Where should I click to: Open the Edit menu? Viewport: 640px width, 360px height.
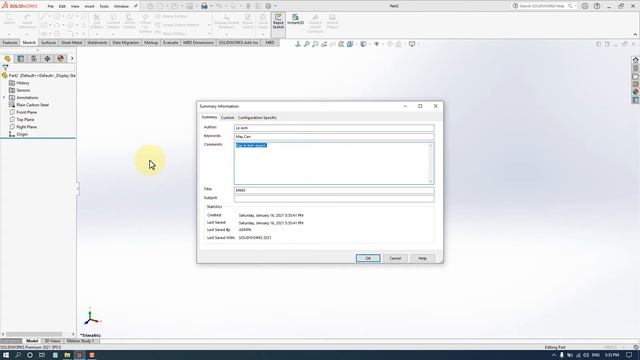62,7
